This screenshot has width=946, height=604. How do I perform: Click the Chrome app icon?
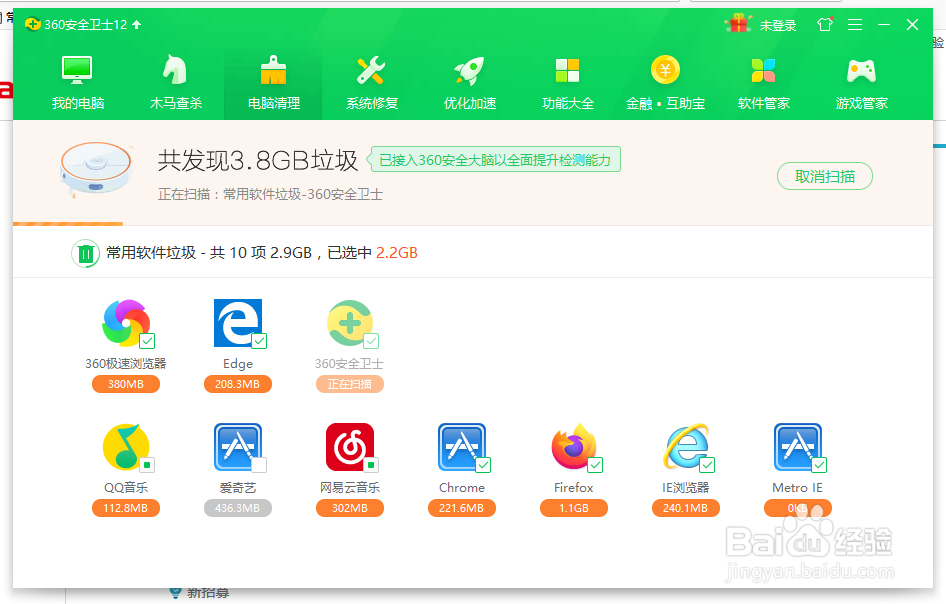[462, 447]
